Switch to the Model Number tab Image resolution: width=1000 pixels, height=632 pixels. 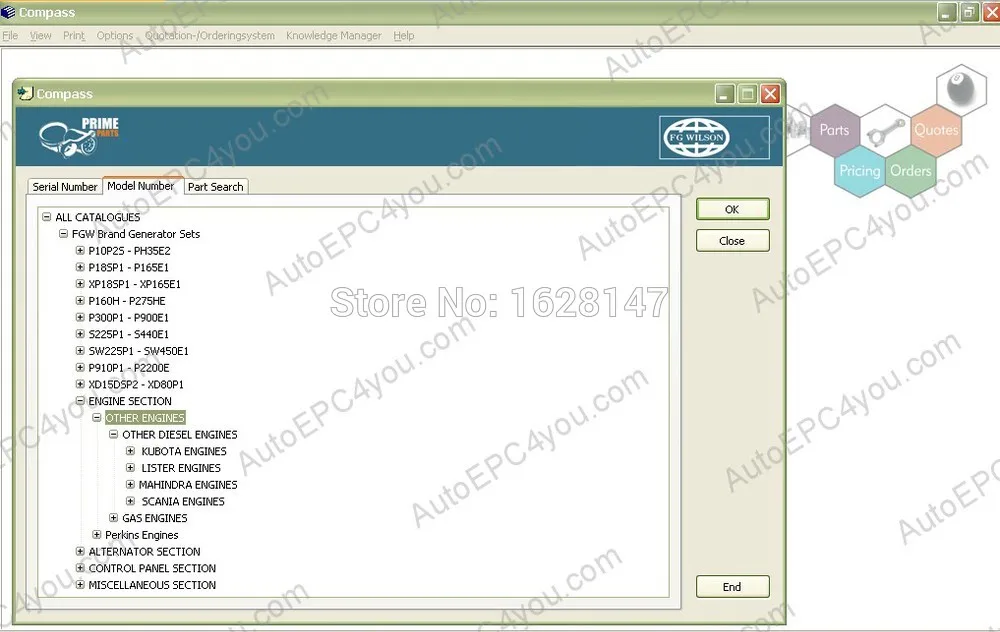coord(141,186)
